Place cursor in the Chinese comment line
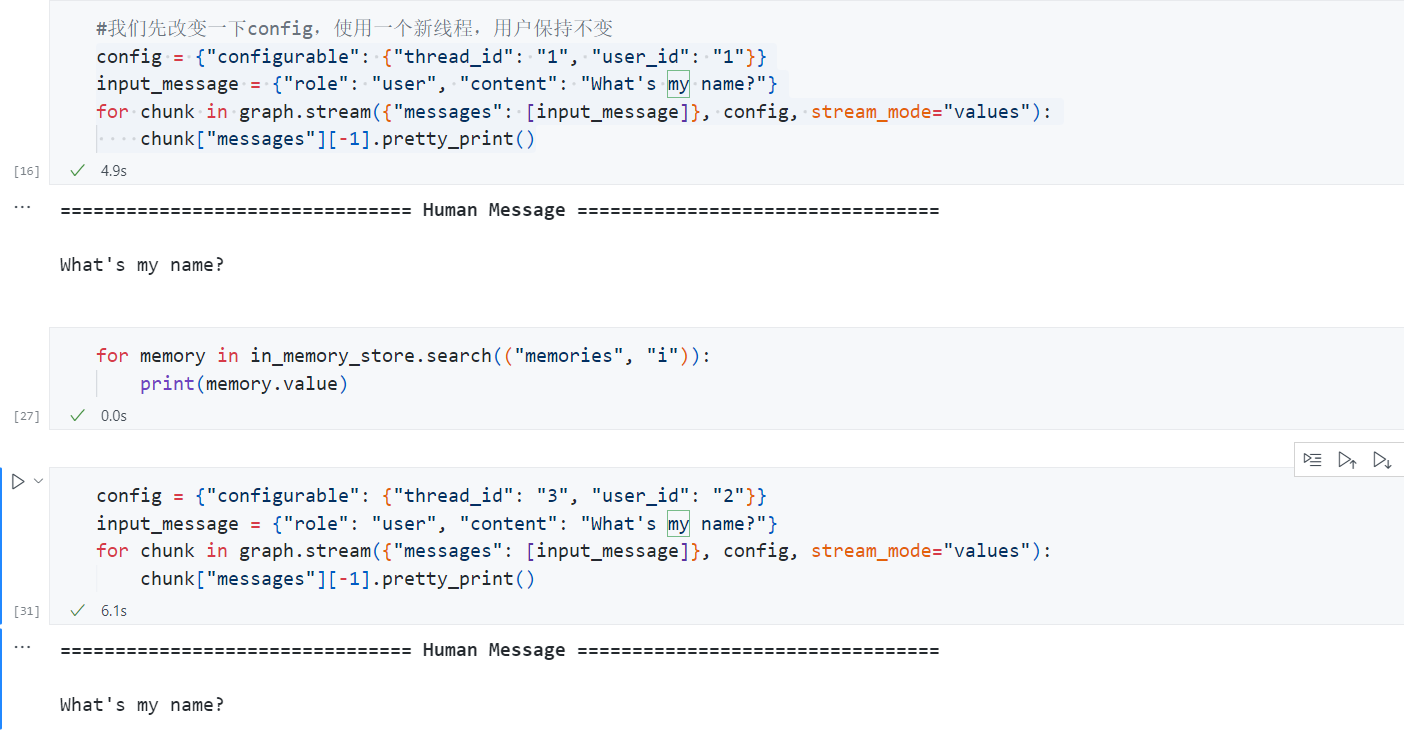Image resolution: width=1404 pixels, height=731 pixels. tap(355, 29)
